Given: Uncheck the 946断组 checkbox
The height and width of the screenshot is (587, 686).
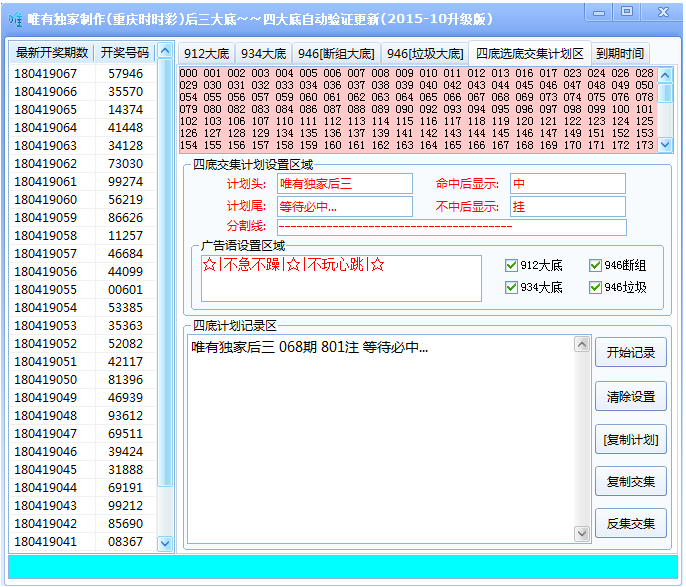Looking at the screenshot, I should 596,265.
